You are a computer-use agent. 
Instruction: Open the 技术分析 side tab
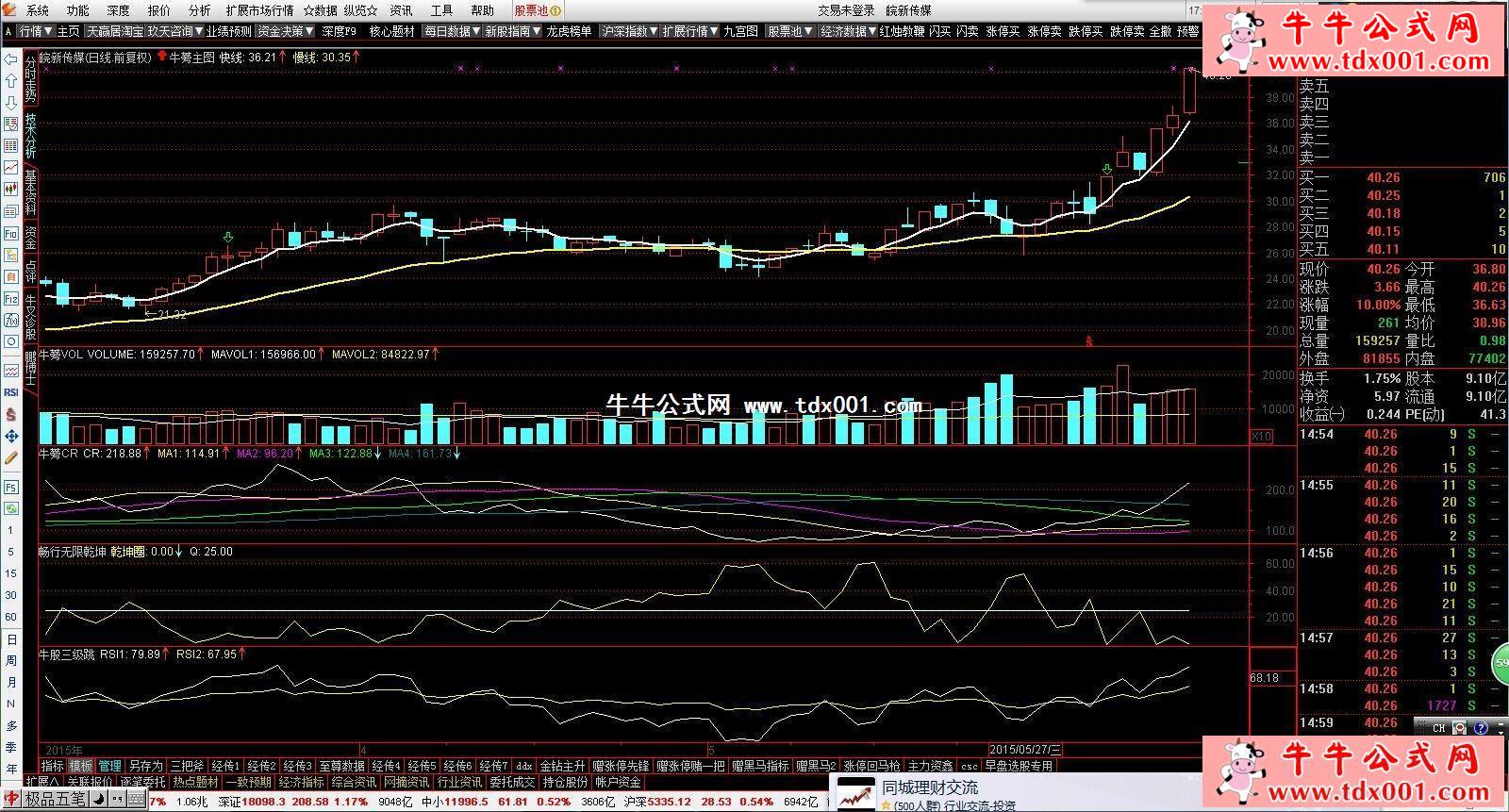coord(30,136)
